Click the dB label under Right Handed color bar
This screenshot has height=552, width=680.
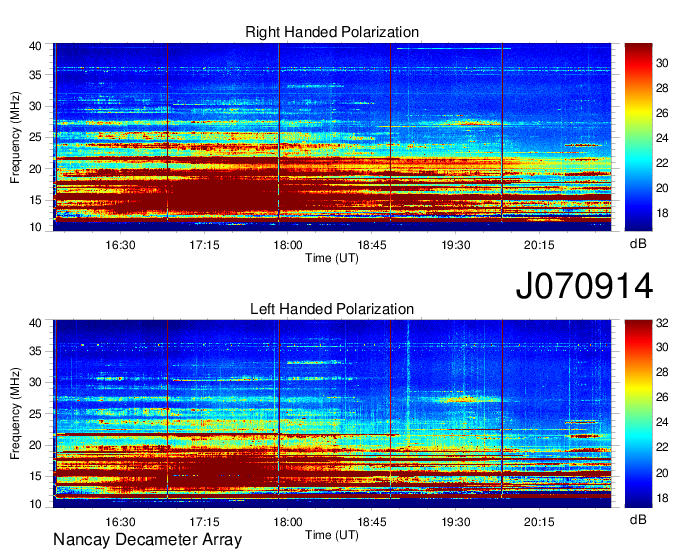click(x=638, y=244)
